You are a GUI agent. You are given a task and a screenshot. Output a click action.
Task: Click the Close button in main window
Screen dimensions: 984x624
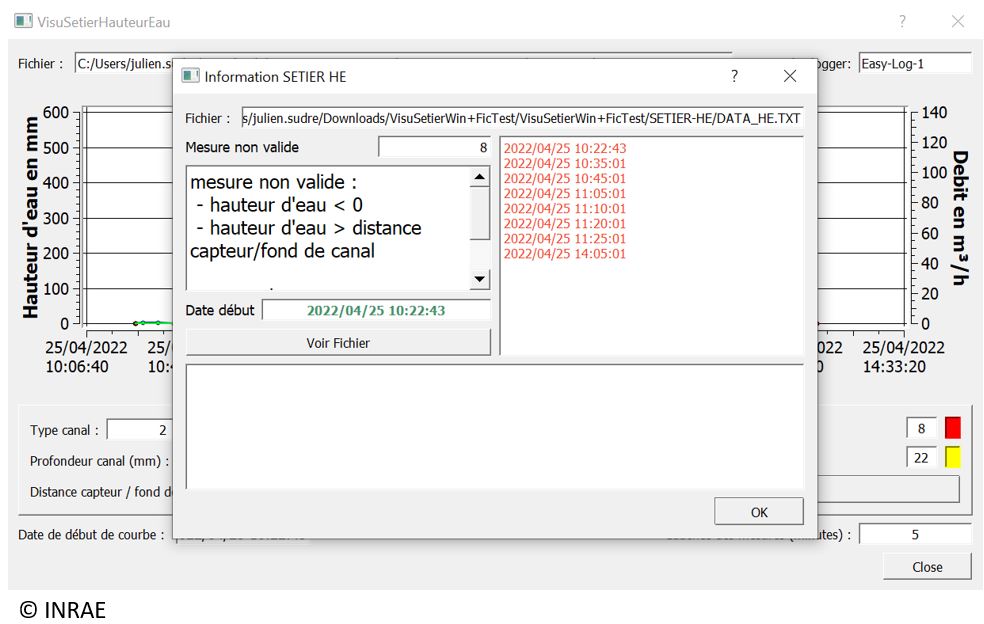926,567
